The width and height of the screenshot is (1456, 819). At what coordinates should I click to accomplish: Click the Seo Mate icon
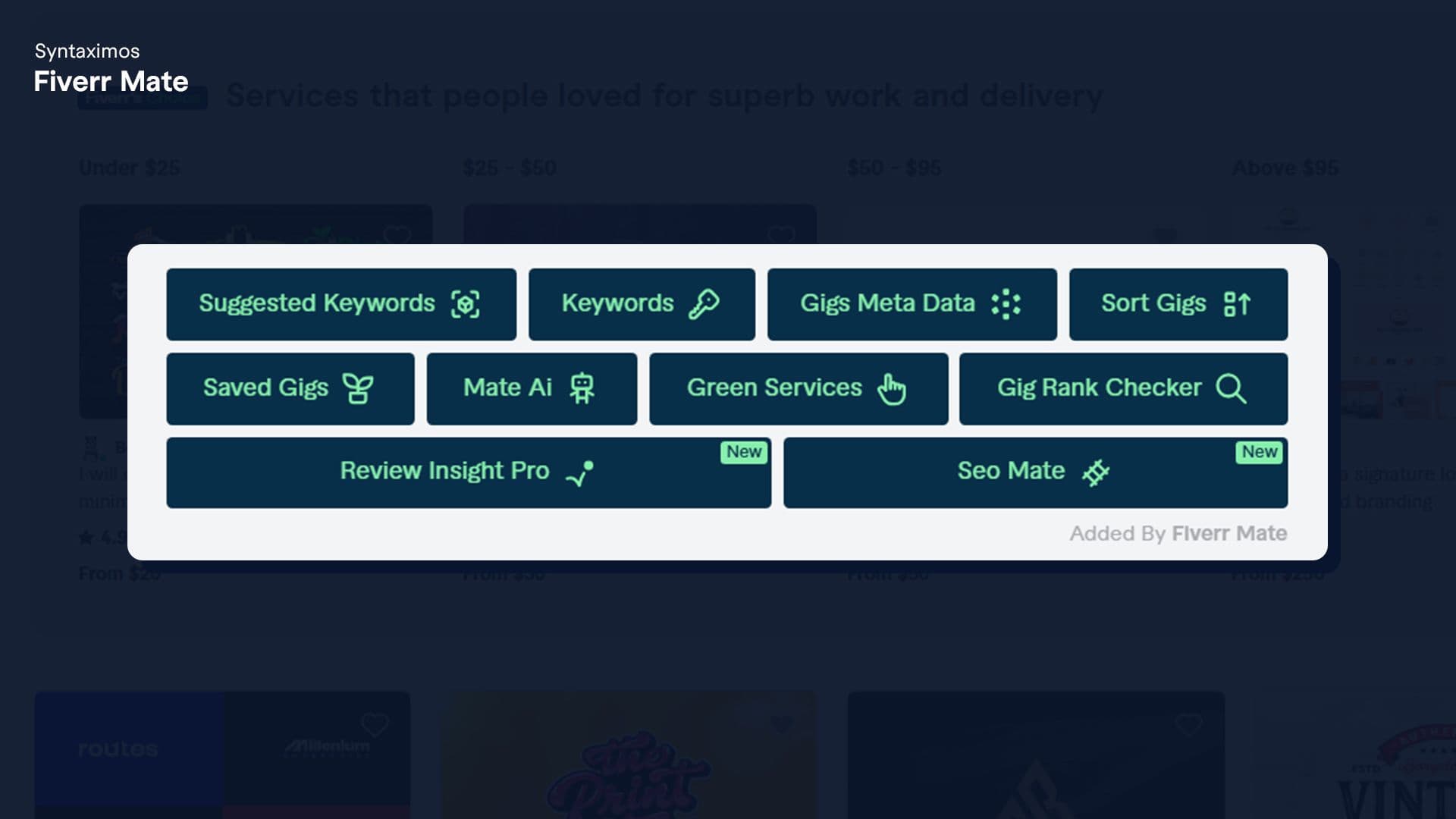(1095, 472)
